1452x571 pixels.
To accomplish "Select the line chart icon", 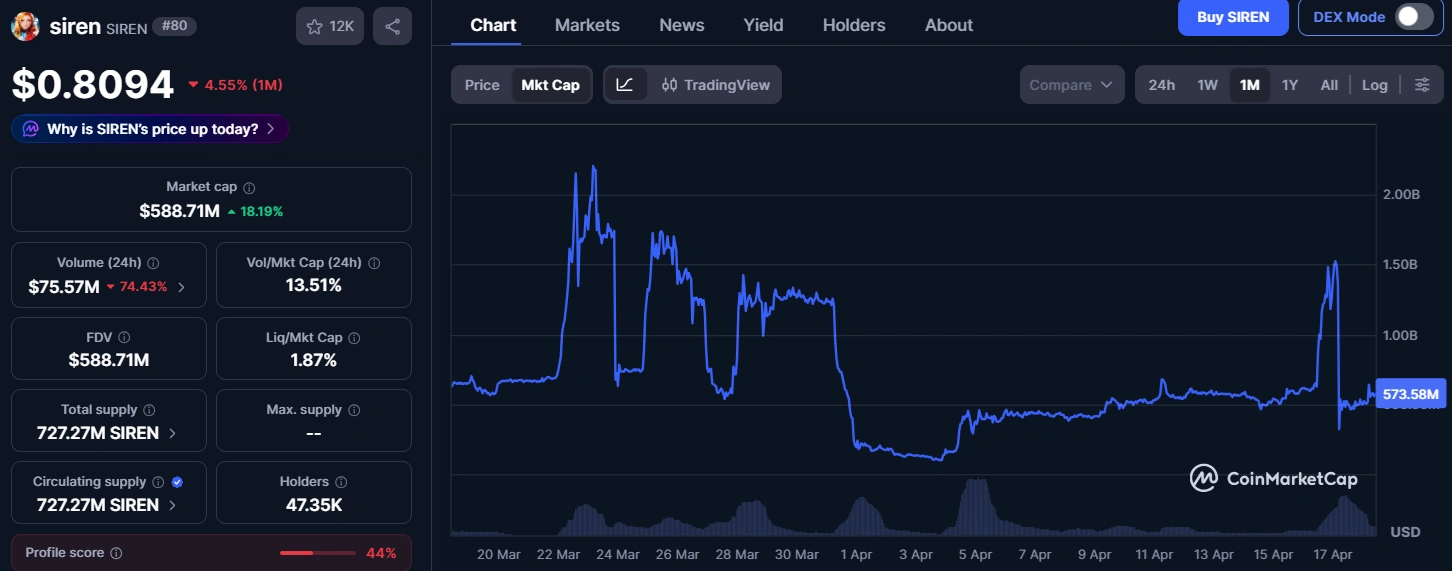I will pos(625,85).
